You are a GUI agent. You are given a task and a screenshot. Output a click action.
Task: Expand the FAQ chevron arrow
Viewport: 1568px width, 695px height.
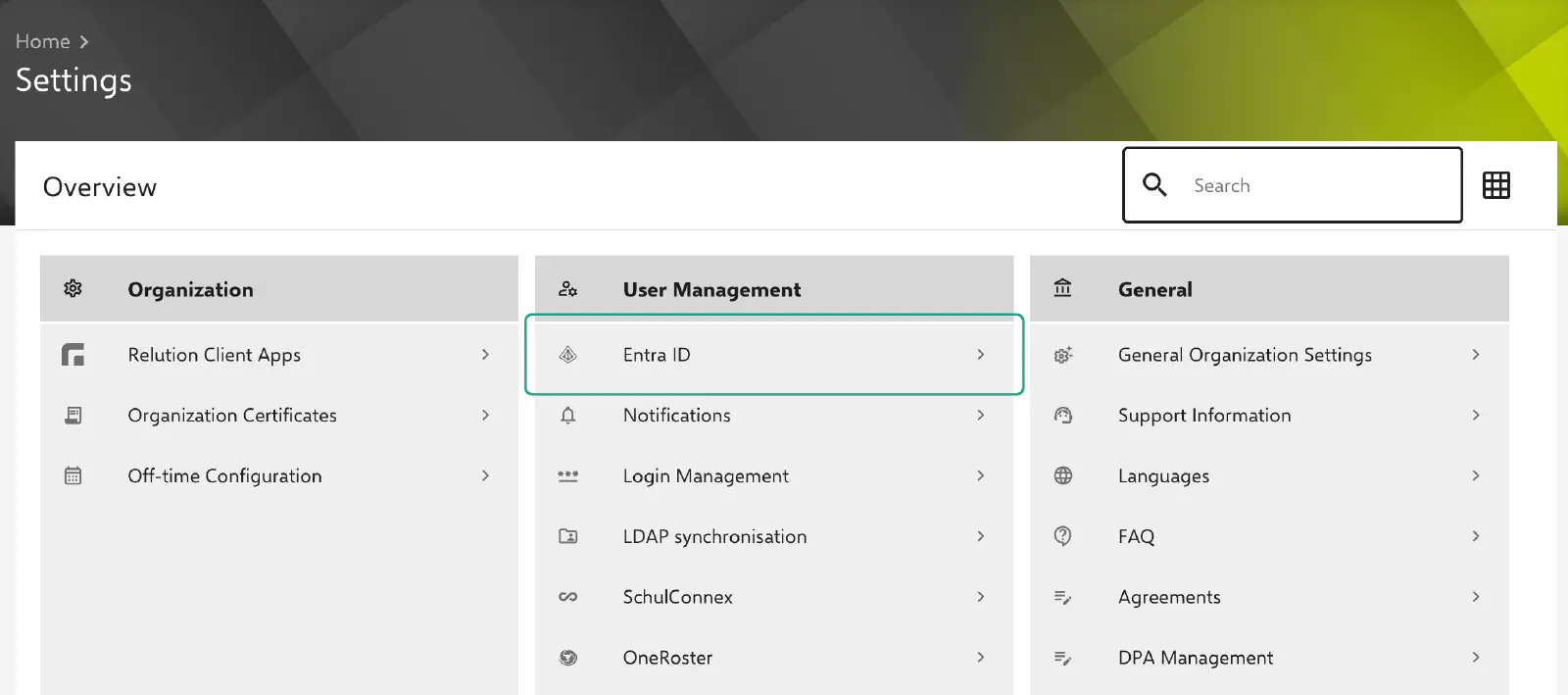coord(1476,536)
